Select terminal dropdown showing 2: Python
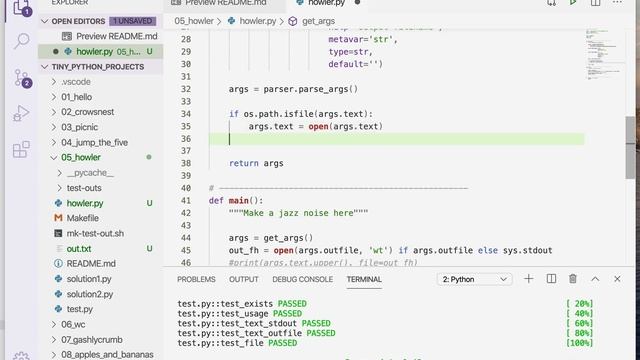Viewport: 640px width, 360px height. [474, 279]
